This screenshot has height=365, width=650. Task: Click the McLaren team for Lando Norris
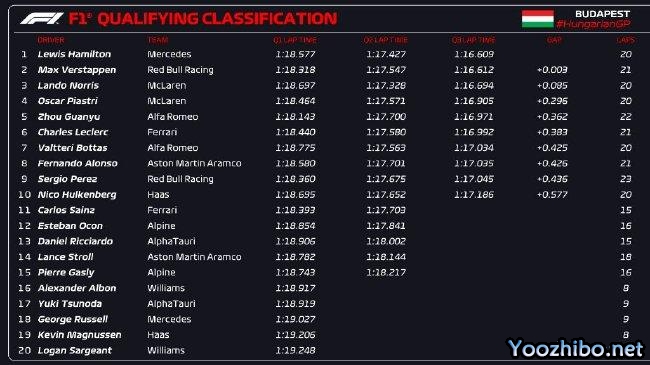(167, 85)
